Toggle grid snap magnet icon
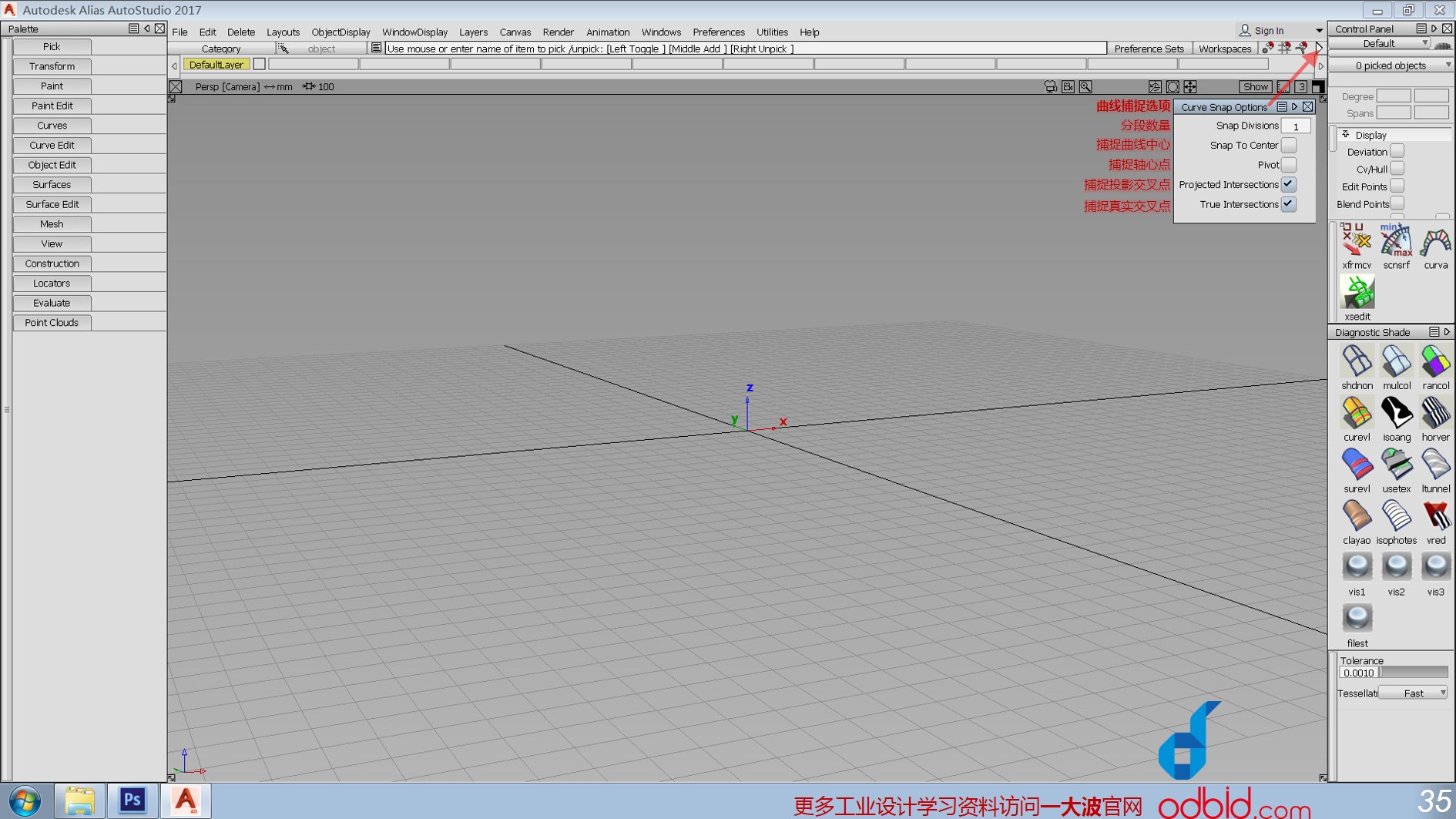 click(1284, 48)
